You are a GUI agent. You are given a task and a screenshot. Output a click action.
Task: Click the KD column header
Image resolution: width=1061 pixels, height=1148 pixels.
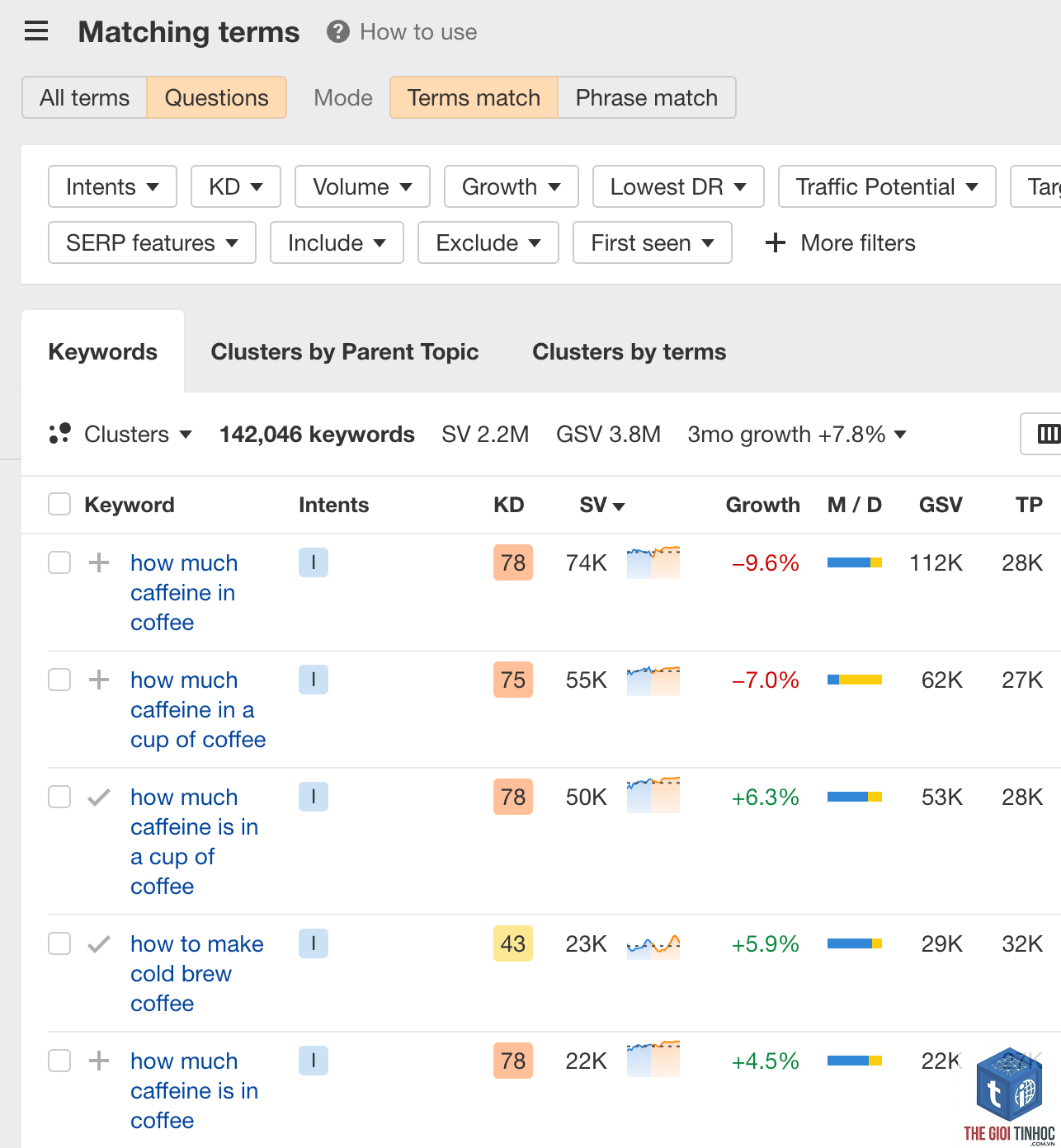509,505
